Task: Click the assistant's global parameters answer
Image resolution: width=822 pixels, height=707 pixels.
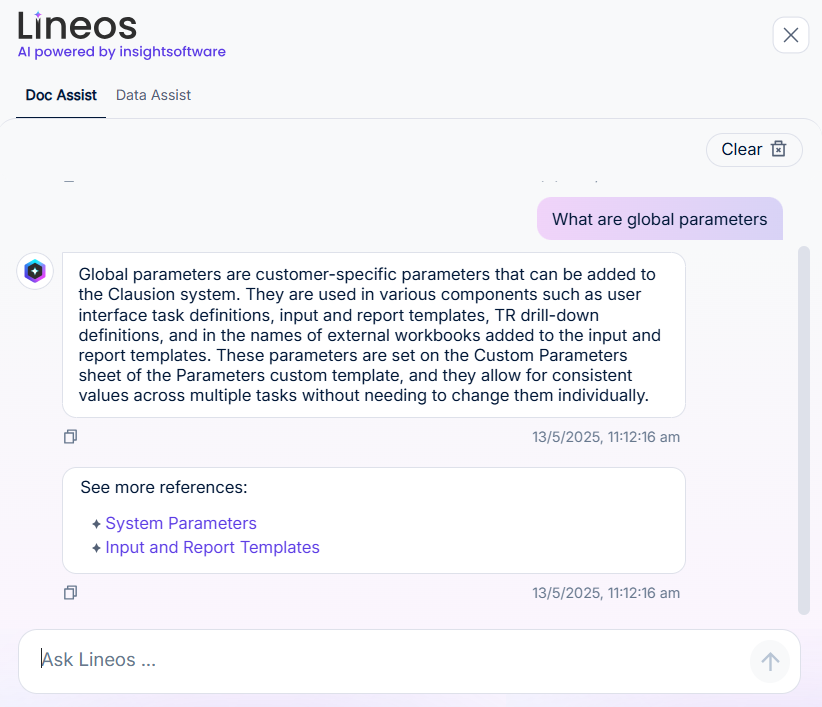Action: click(374, 335)
